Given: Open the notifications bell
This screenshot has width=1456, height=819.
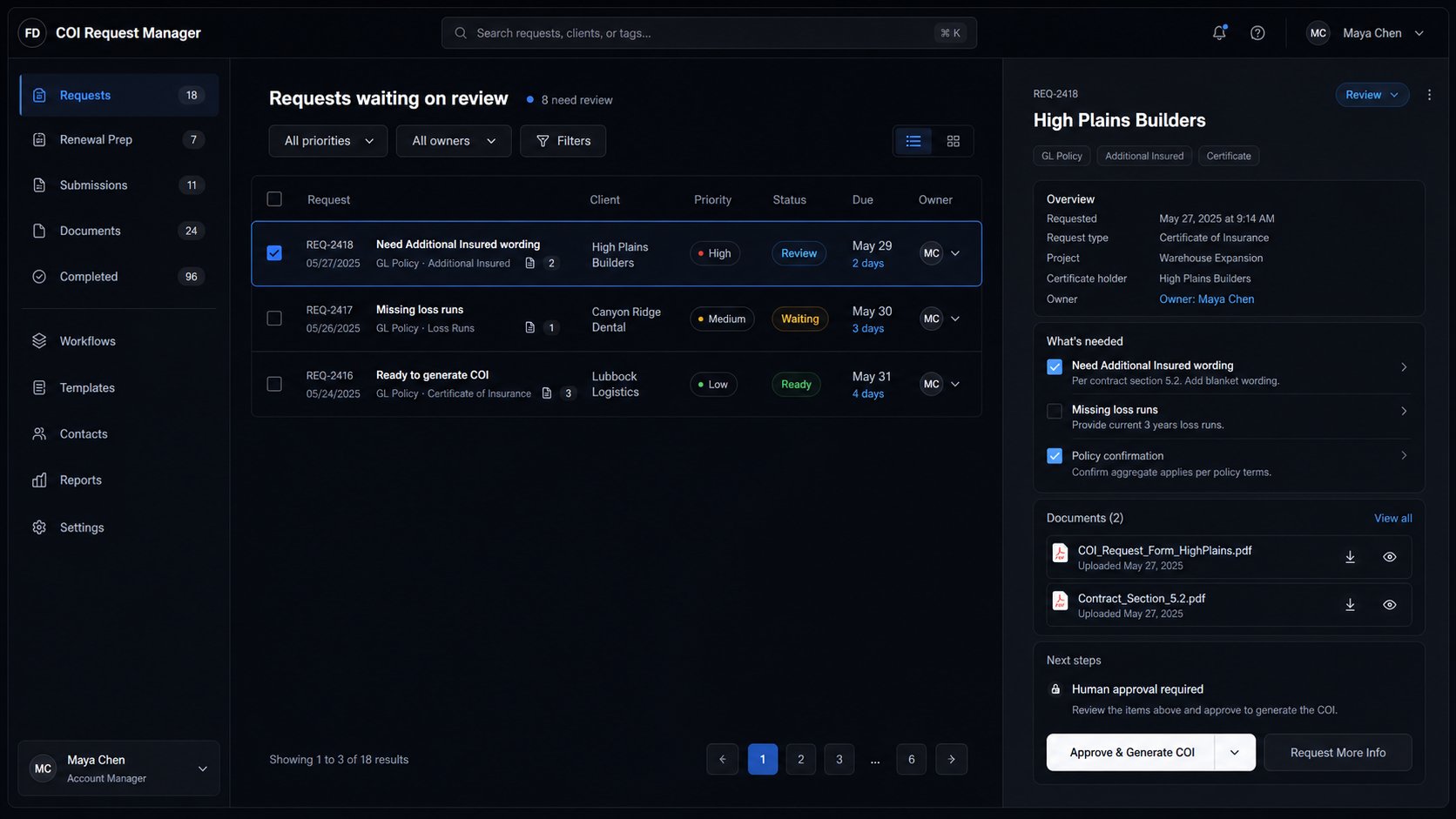Looking at the screenshot, I should pyautogui.click(x=1219, y=33).
